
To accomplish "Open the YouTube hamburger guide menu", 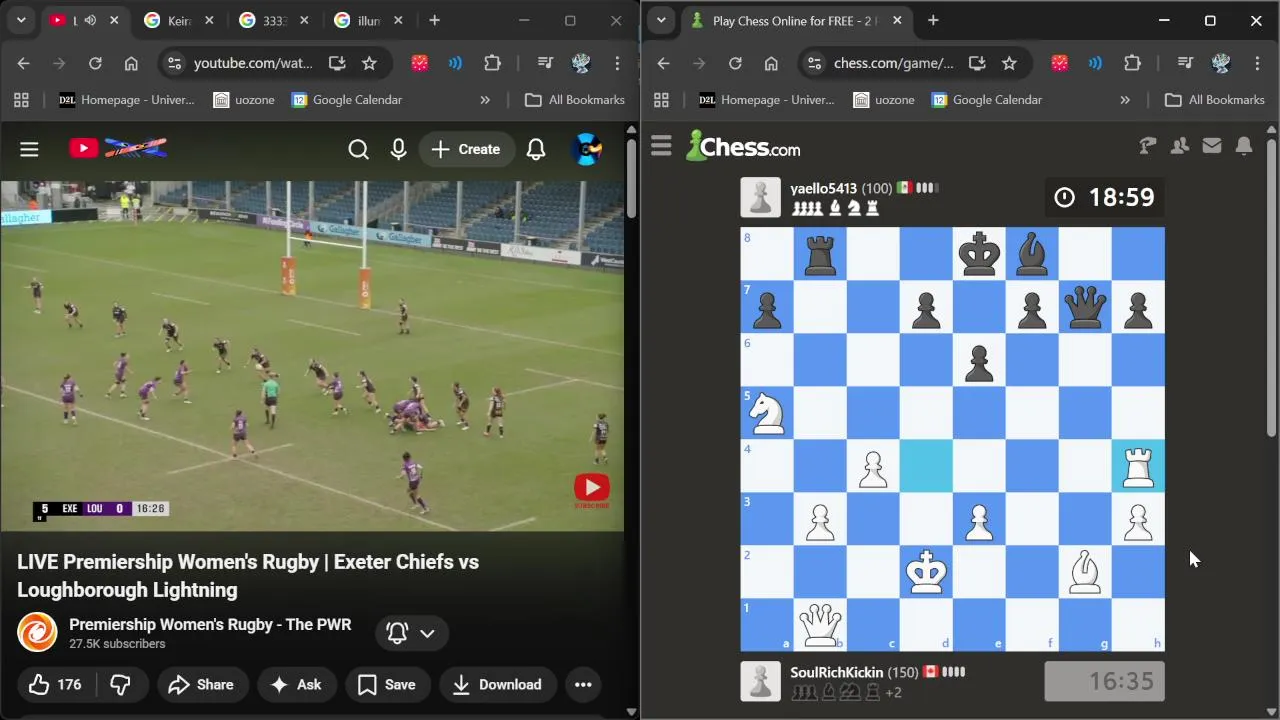I will 29,149.
